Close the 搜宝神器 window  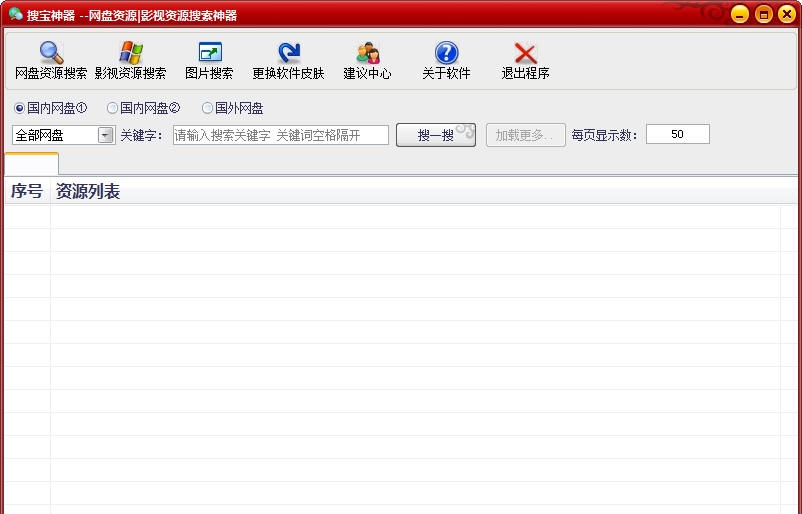pos(787,14)
